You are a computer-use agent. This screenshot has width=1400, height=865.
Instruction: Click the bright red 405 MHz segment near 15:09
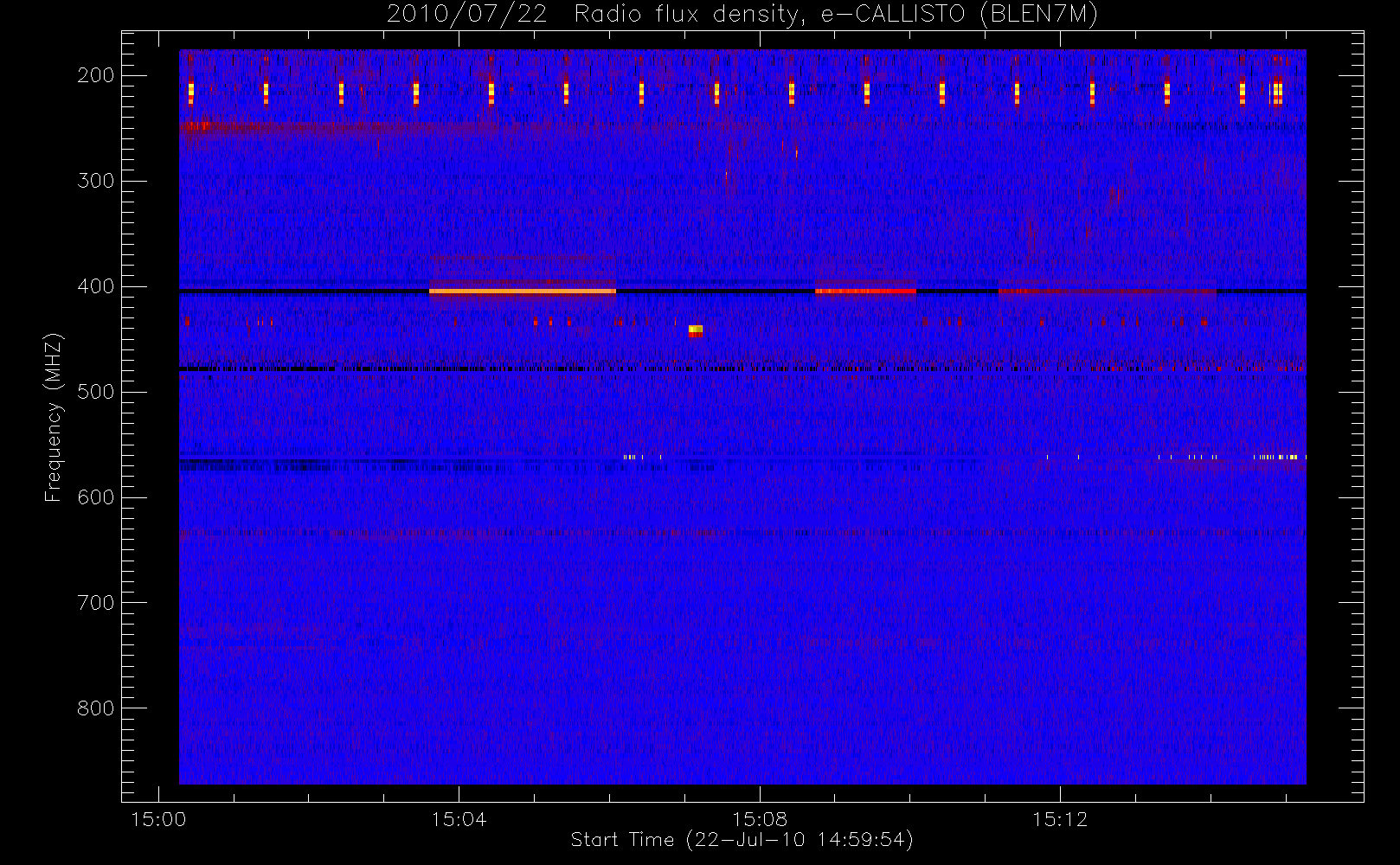tap(865, 292)
